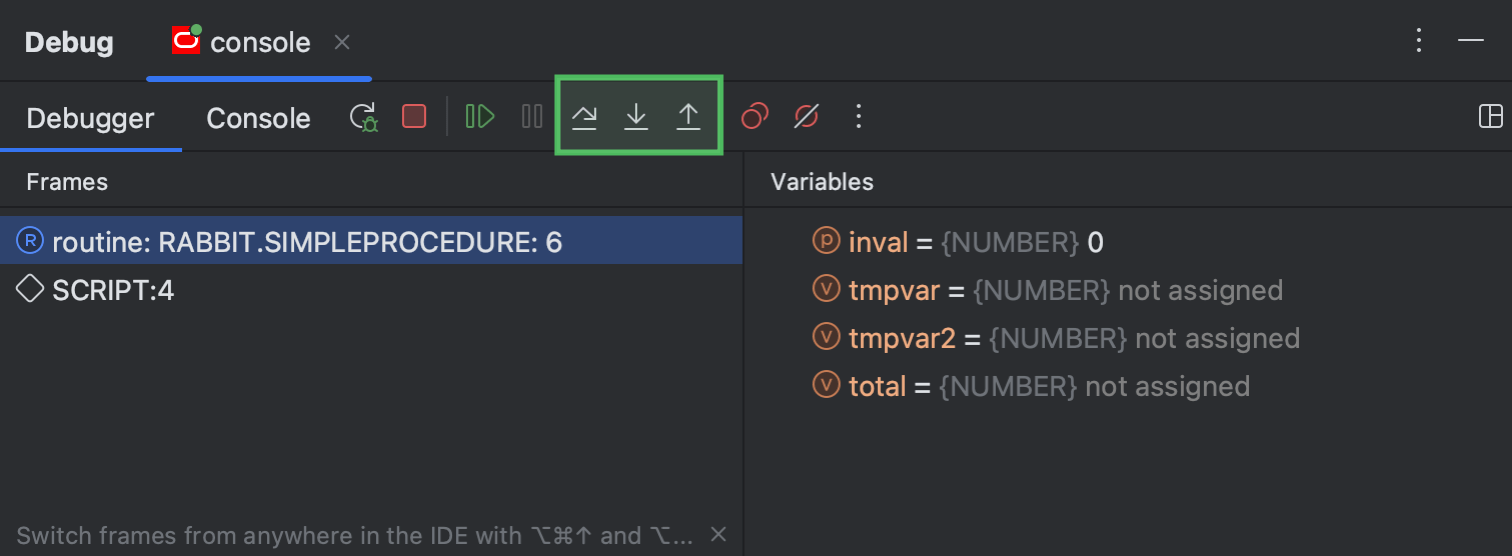Open debugger toolbar more actions menu
Image resolution: width=1512 pixels, height=556 pixels.
pyautogui.click(x=858, y=117)
